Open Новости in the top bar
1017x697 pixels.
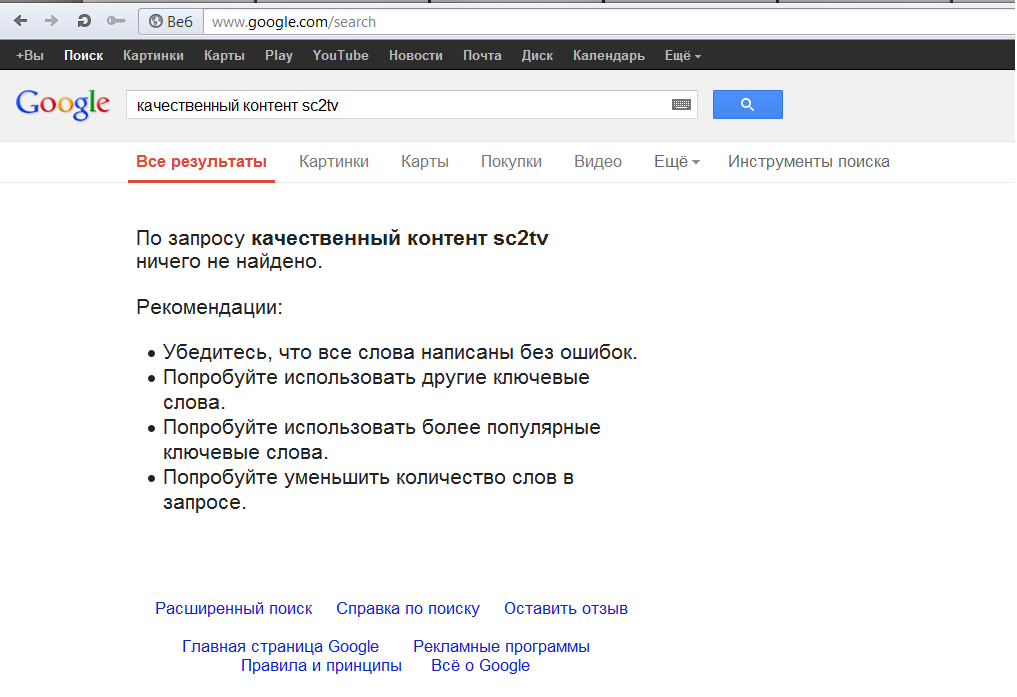(416, 56)
